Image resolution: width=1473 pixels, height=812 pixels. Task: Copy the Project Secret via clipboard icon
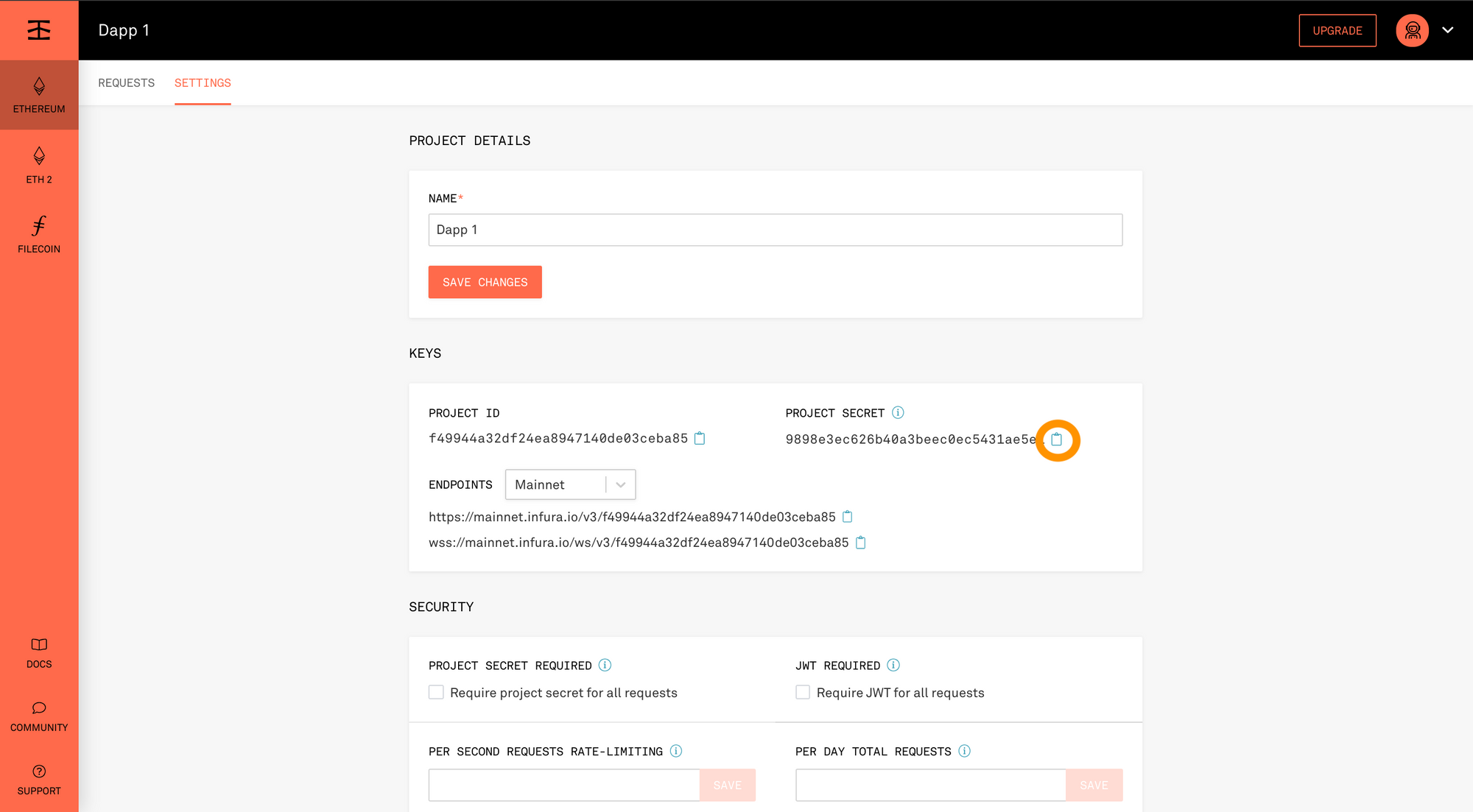[1056, 439]
